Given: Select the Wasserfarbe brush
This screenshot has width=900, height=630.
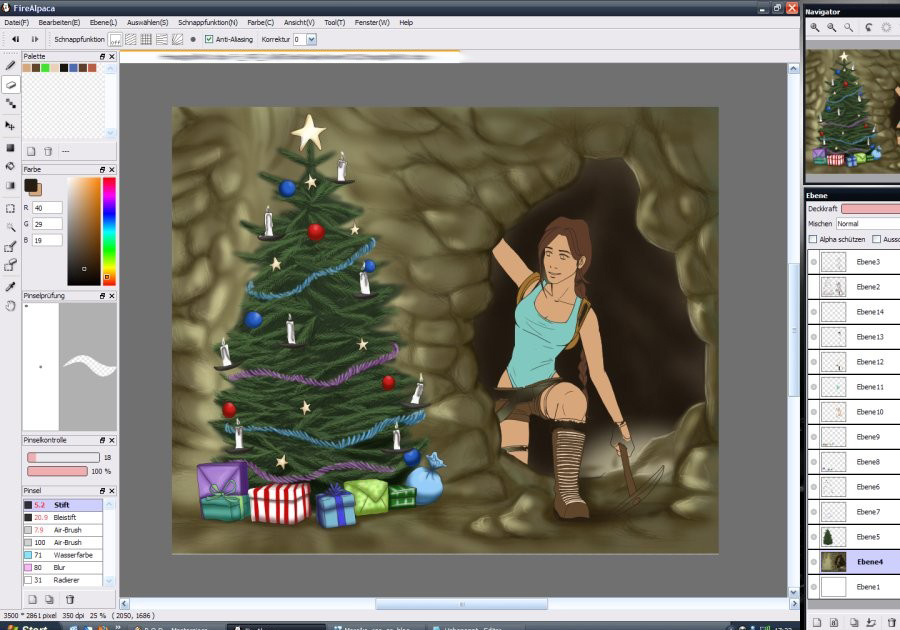Looking at the screenshot, I should (63, 555).
